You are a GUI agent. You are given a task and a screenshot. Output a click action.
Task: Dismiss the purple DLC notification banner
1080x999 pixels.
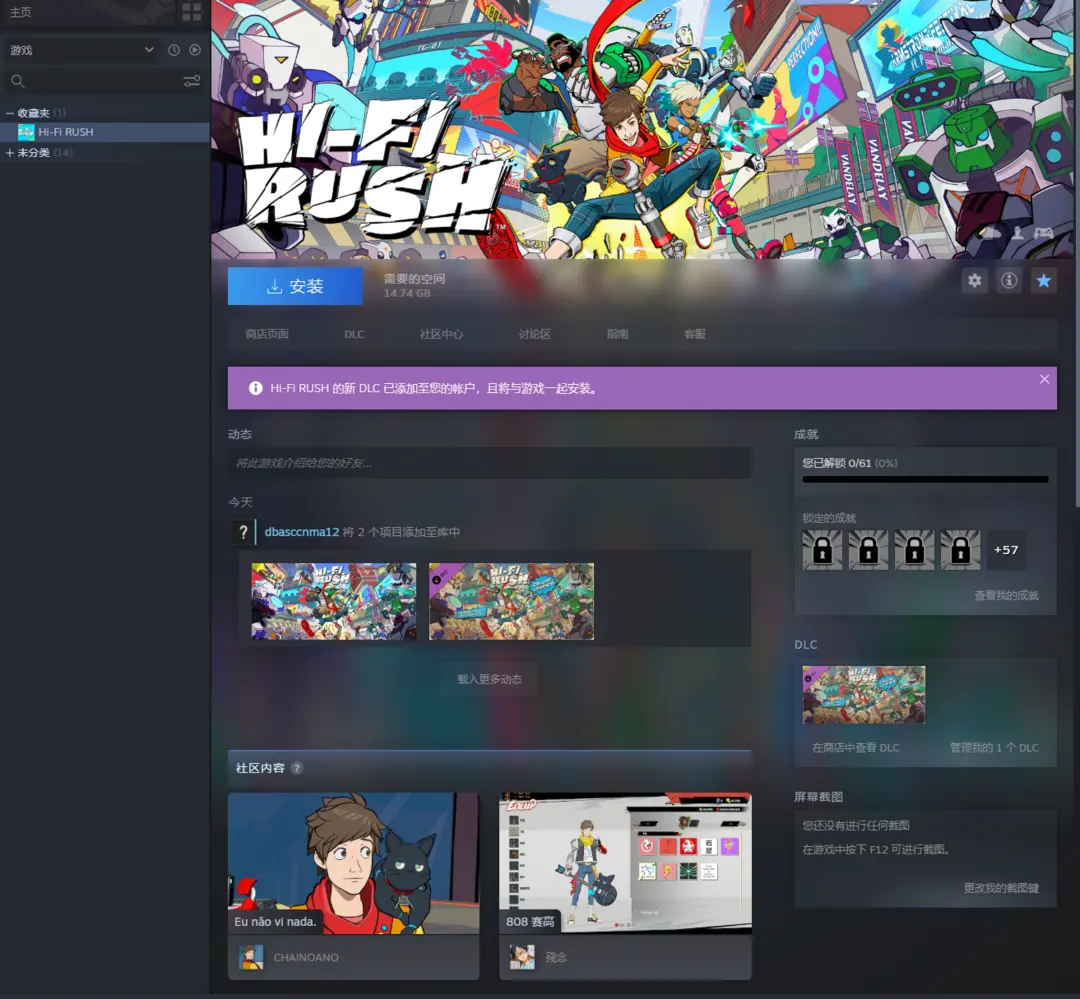coord(1044,379)
